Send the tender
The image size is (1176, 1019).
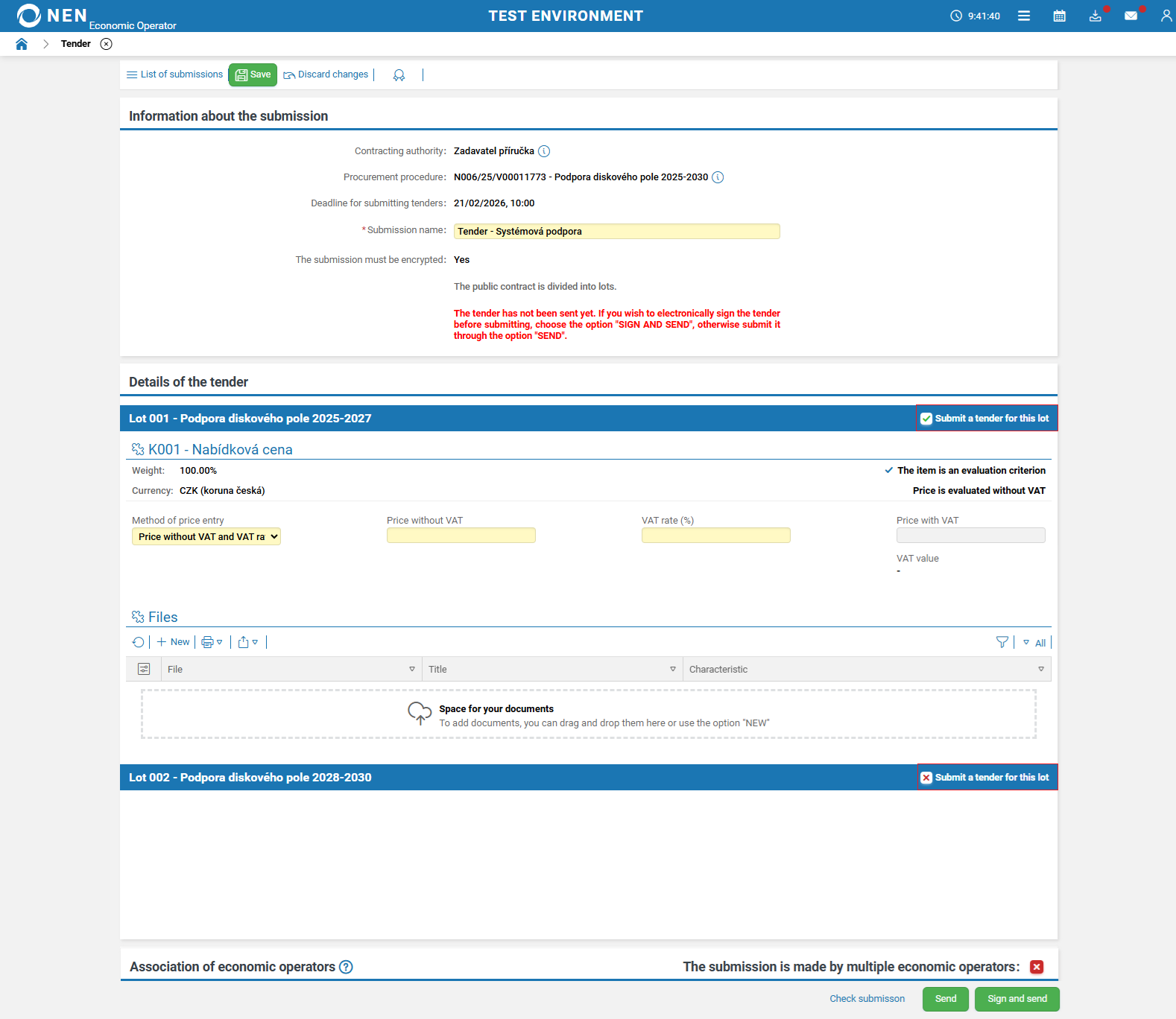pos(946,999)
